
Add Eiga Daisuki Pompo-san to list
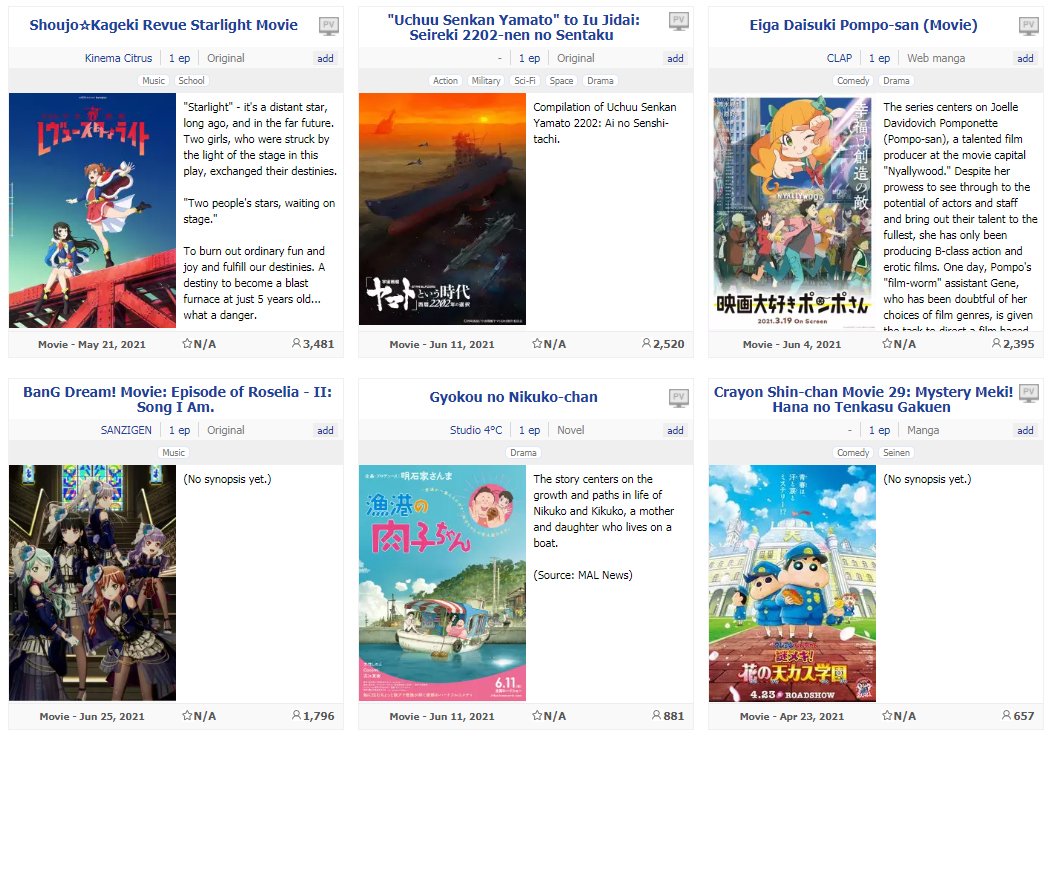[1025, 58]
